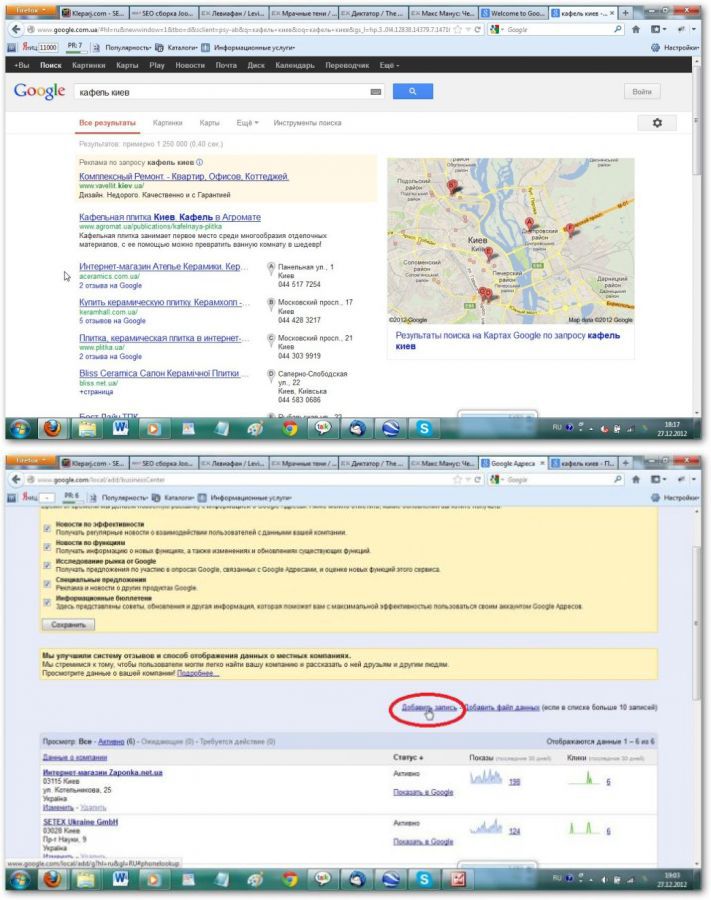Viewport: 711px width, 900px height.
Task: Click the home icon in bottom Firefox window
Action: point(636,479)
